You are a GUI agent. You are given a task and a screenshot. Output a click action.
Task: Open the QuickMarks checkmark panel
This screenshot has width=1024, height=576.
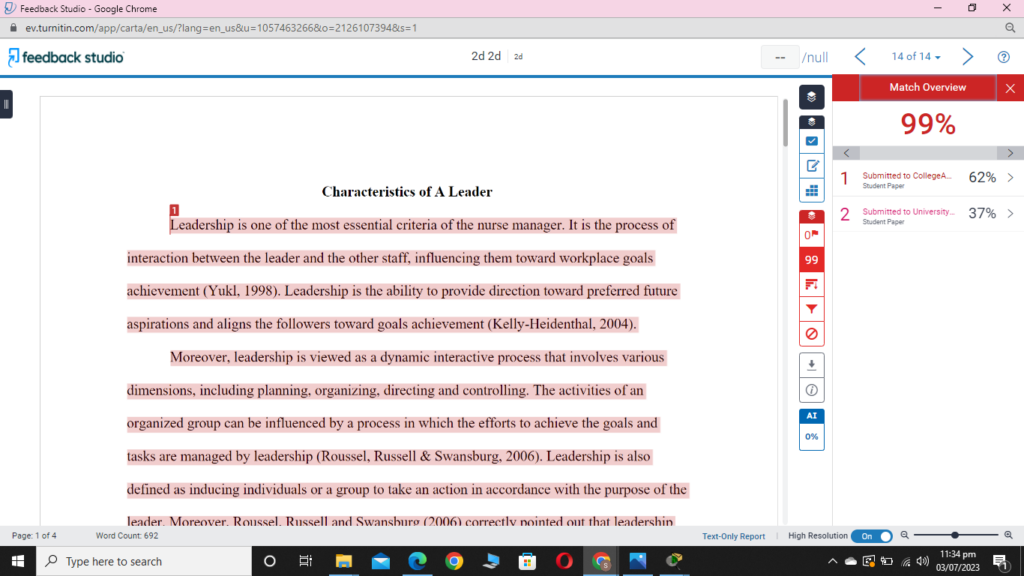pyautogui.click(x=811, y=141)
